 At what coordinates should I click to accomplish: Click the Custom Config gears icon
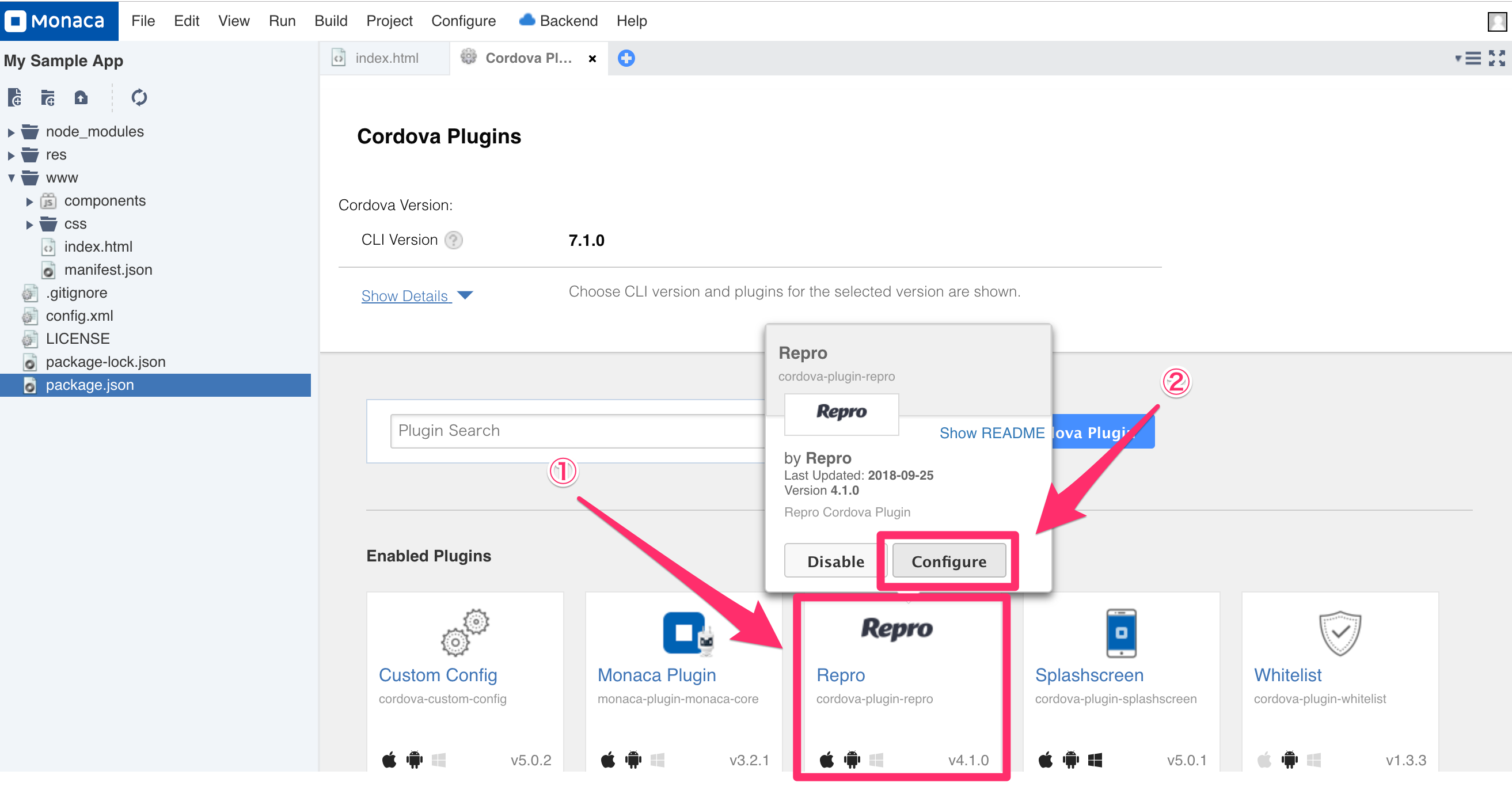465,633
